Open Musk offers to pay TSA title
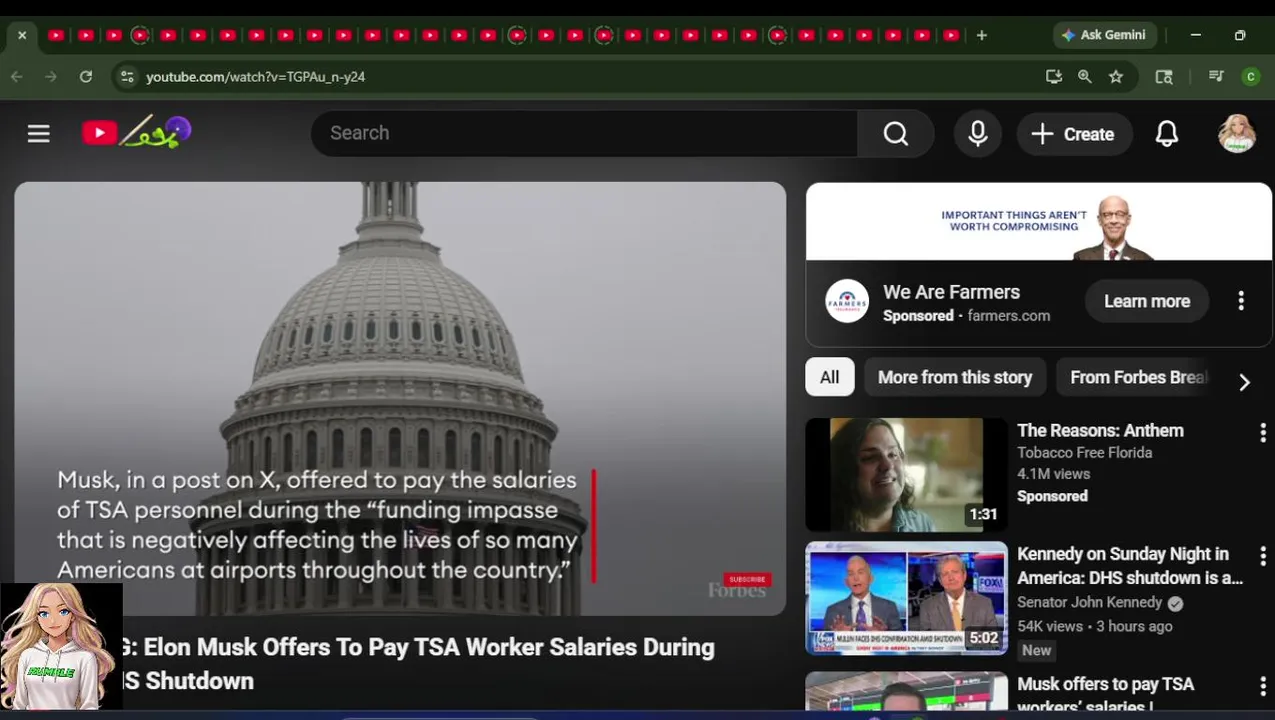Viewport: 1275px width, 720px height. 1105,694
